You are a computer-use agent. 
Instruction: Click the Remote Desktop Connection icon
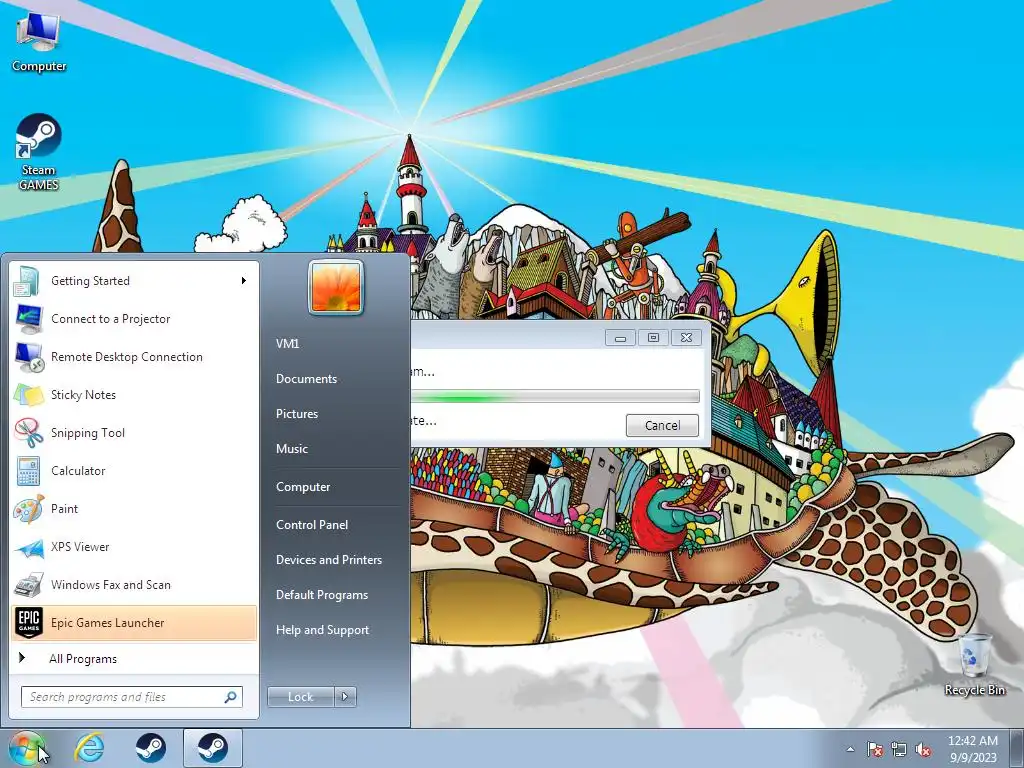point(28,357)
